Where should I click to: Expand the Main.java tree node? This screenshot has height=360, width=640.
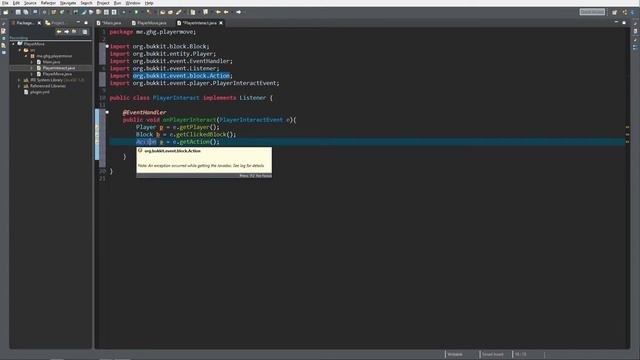[32, 62]
